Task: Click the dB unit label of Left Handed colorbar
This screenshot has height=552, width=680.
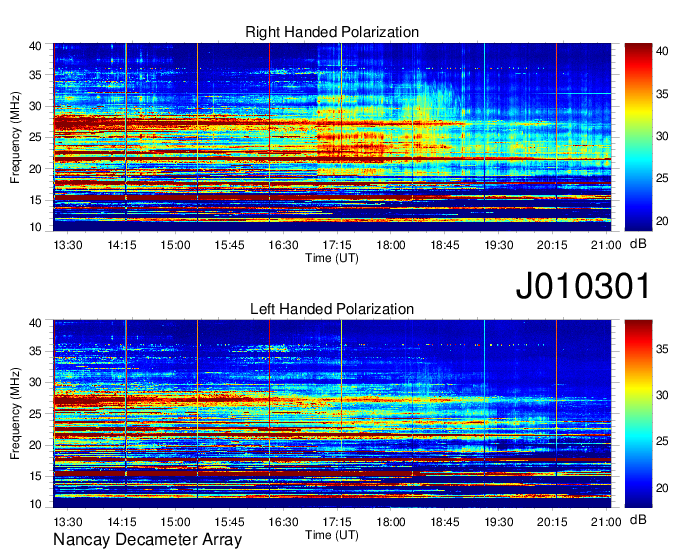Action: tap(638, 519)
